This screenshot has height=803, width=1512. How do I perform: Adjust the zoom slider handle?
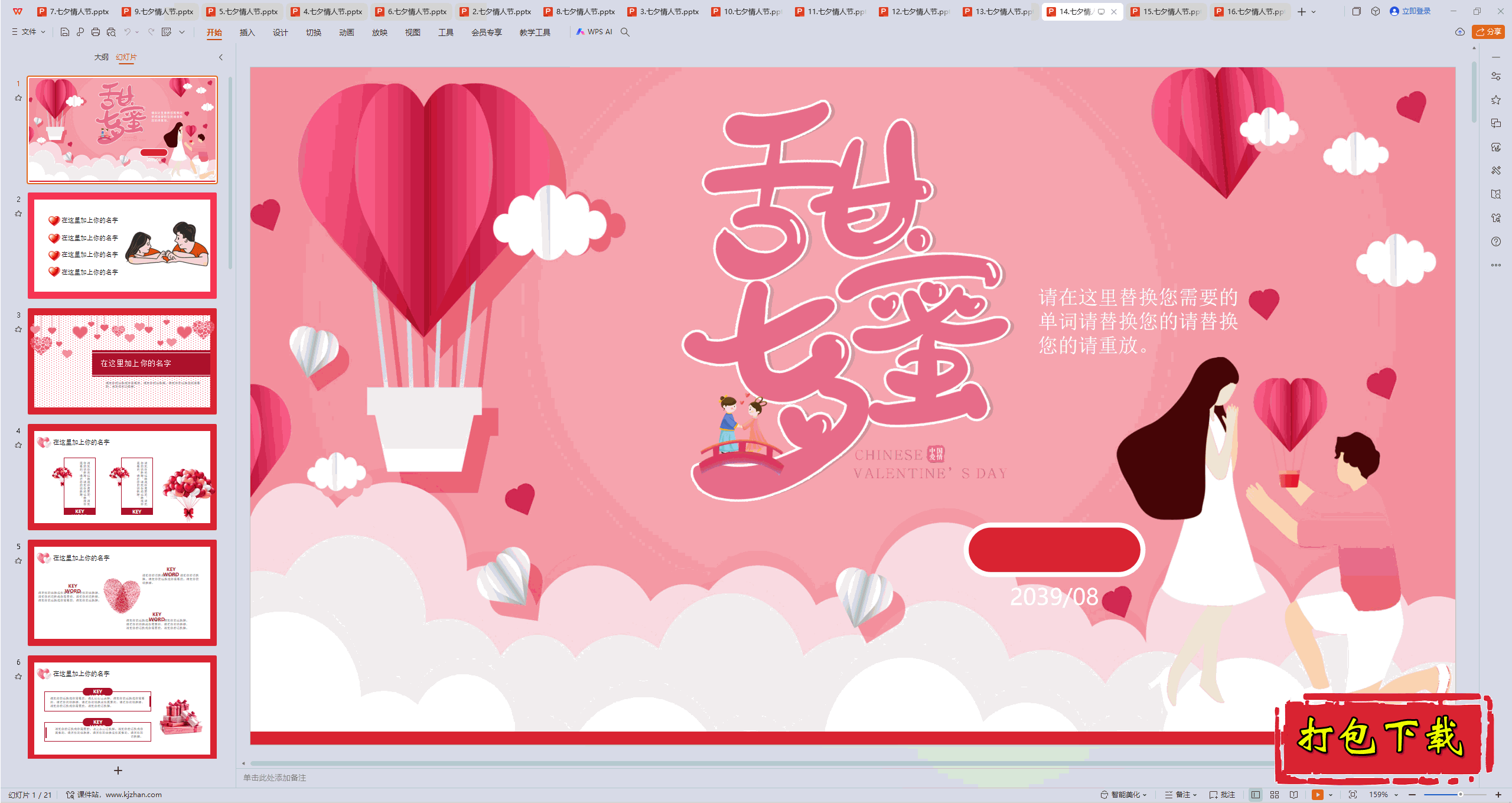coord(1460,795)
